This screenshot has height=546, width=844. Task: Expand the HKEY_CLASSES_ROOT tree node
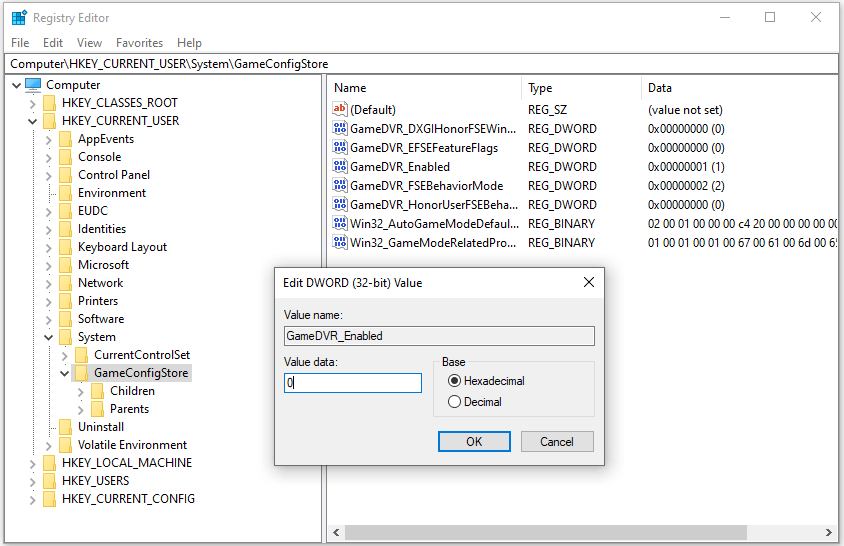coord(33,103)
